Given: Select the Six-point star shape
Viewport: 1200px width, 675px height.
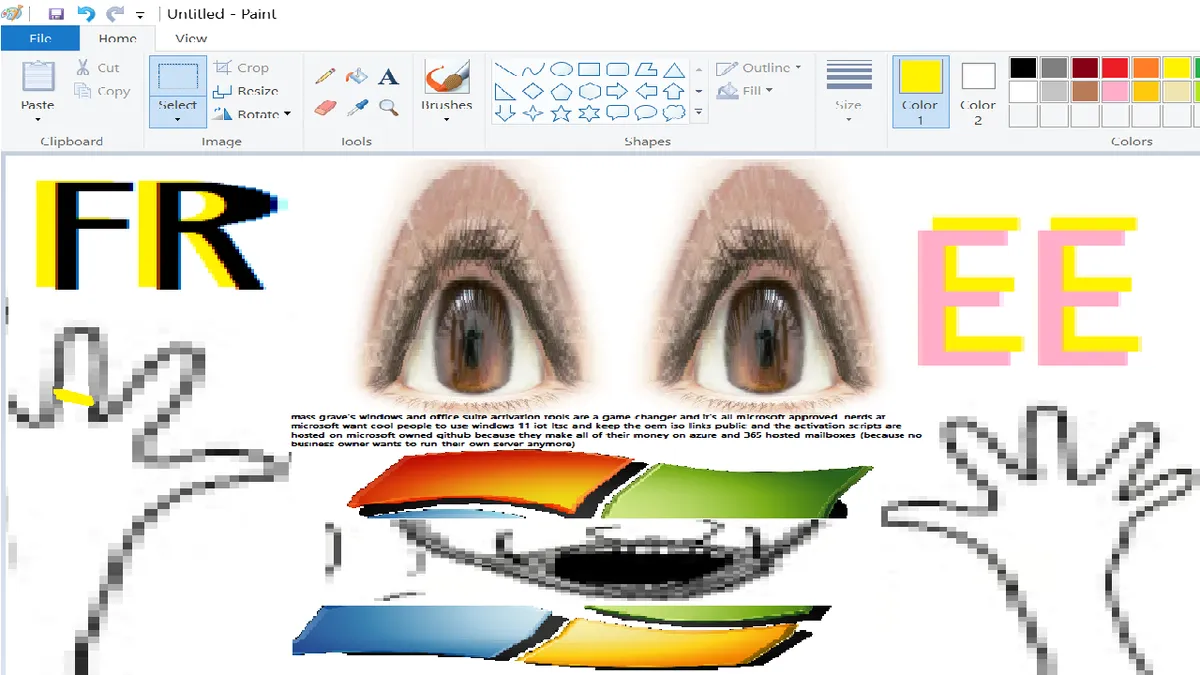Looking at the screenshot, I should click(x=590, y=113).
